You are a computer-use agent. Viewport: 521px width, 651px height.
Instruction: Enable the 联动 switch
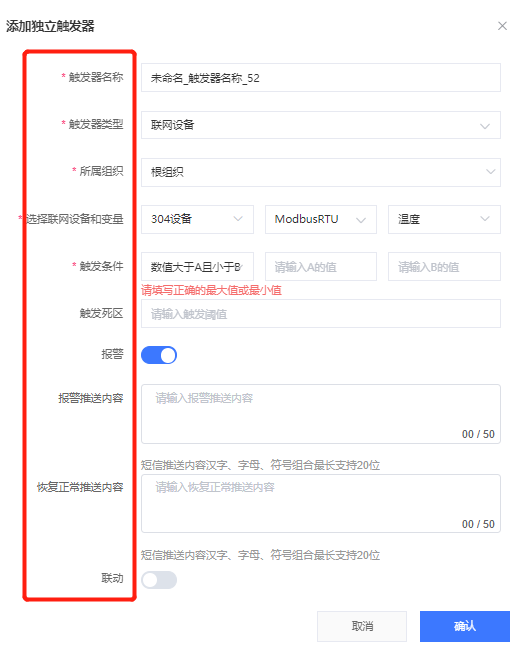pyautogui.click(x=159, y=580)
